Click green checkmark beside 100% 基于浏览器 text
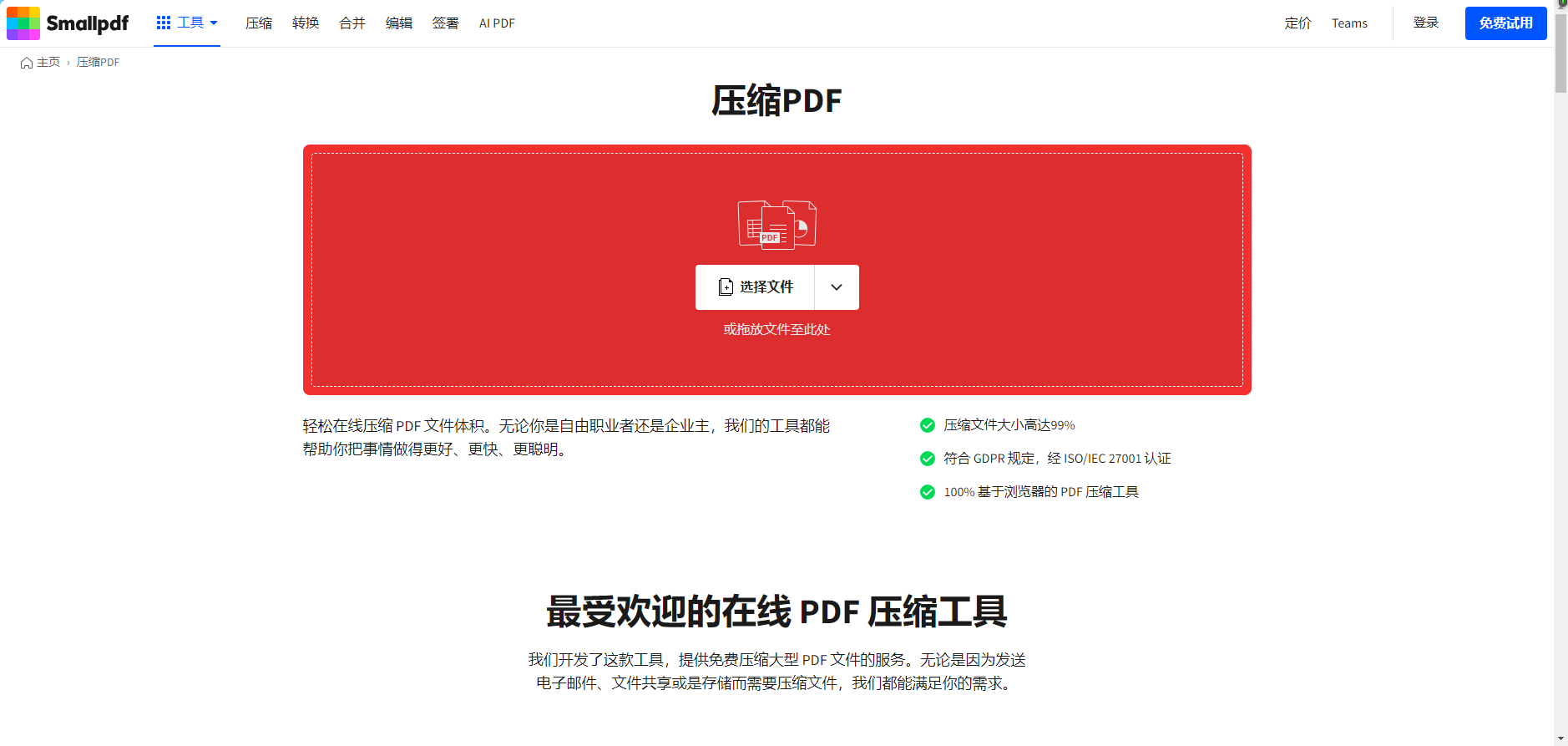The height and width of the screenshot is (746, 1568). [927, 492]
